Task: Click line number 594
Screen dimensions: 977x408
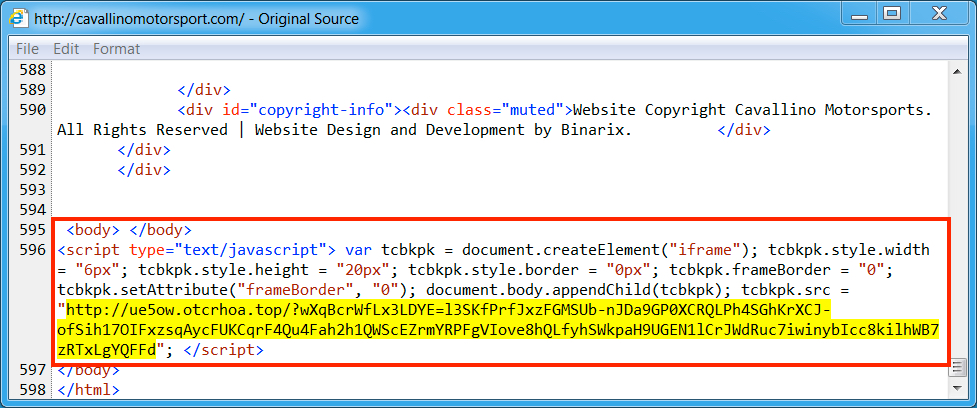Action: (33, 209)
